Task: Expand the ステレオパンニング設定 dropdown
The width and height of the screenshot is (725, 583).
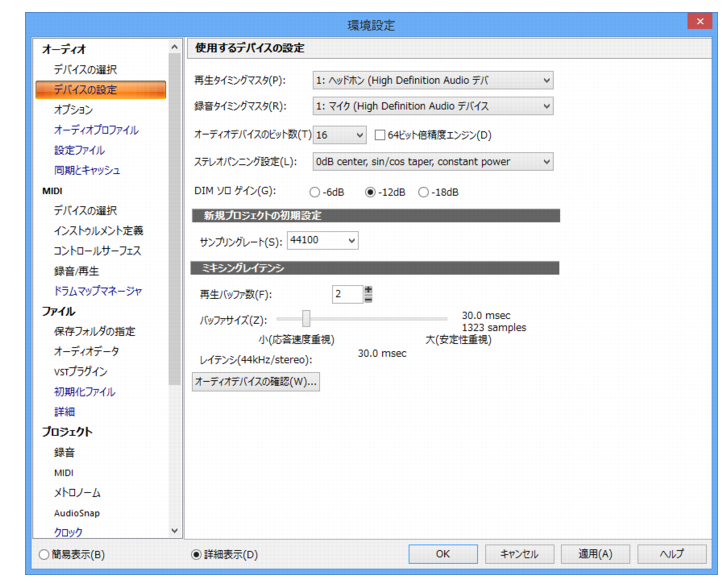Action: [x=433, y=162]
